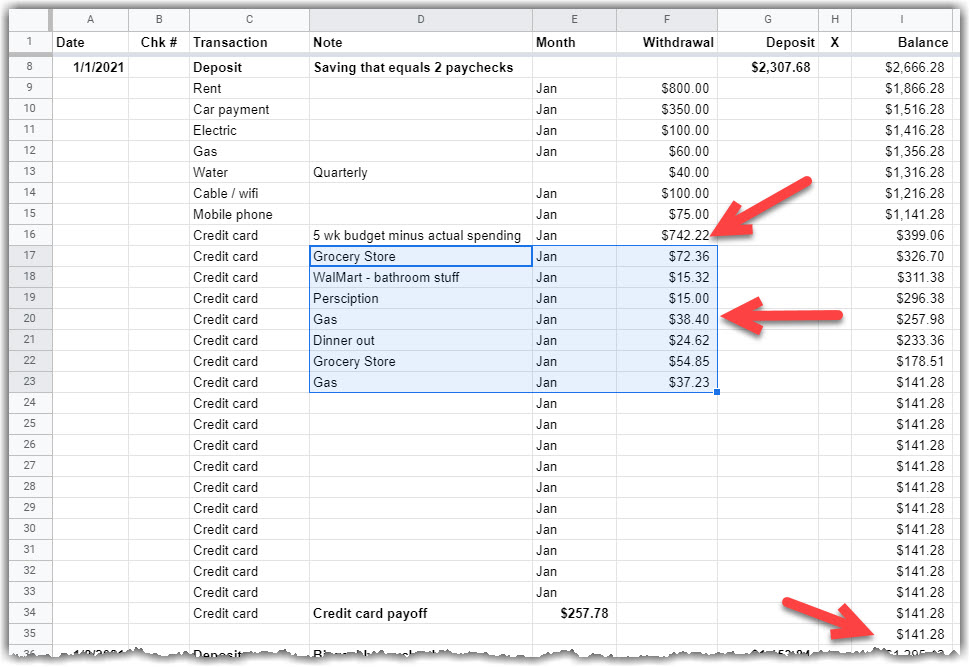
Task: Select the 'Rent' transaction cell
Action: [249, 88]
